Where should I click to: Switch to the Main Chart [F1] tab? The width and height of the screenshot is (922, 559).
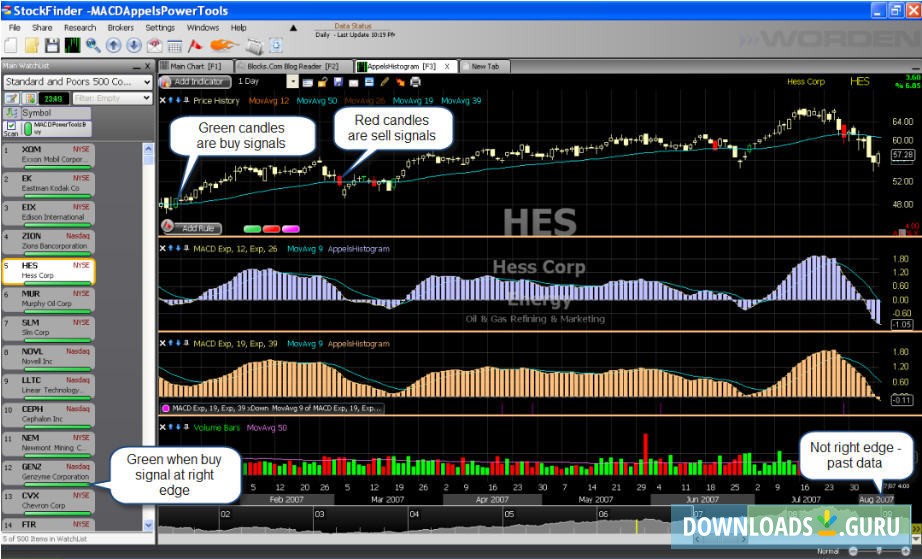(x=195, y=66)
